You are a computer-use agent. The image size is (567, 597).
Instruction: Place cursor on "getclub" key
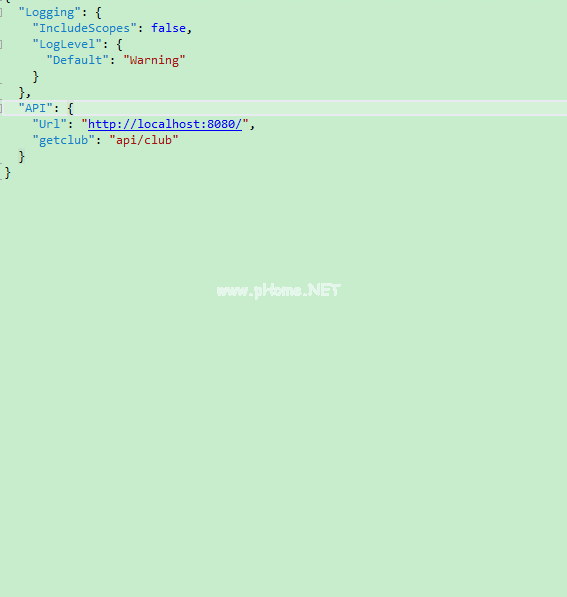coord(64,140)
